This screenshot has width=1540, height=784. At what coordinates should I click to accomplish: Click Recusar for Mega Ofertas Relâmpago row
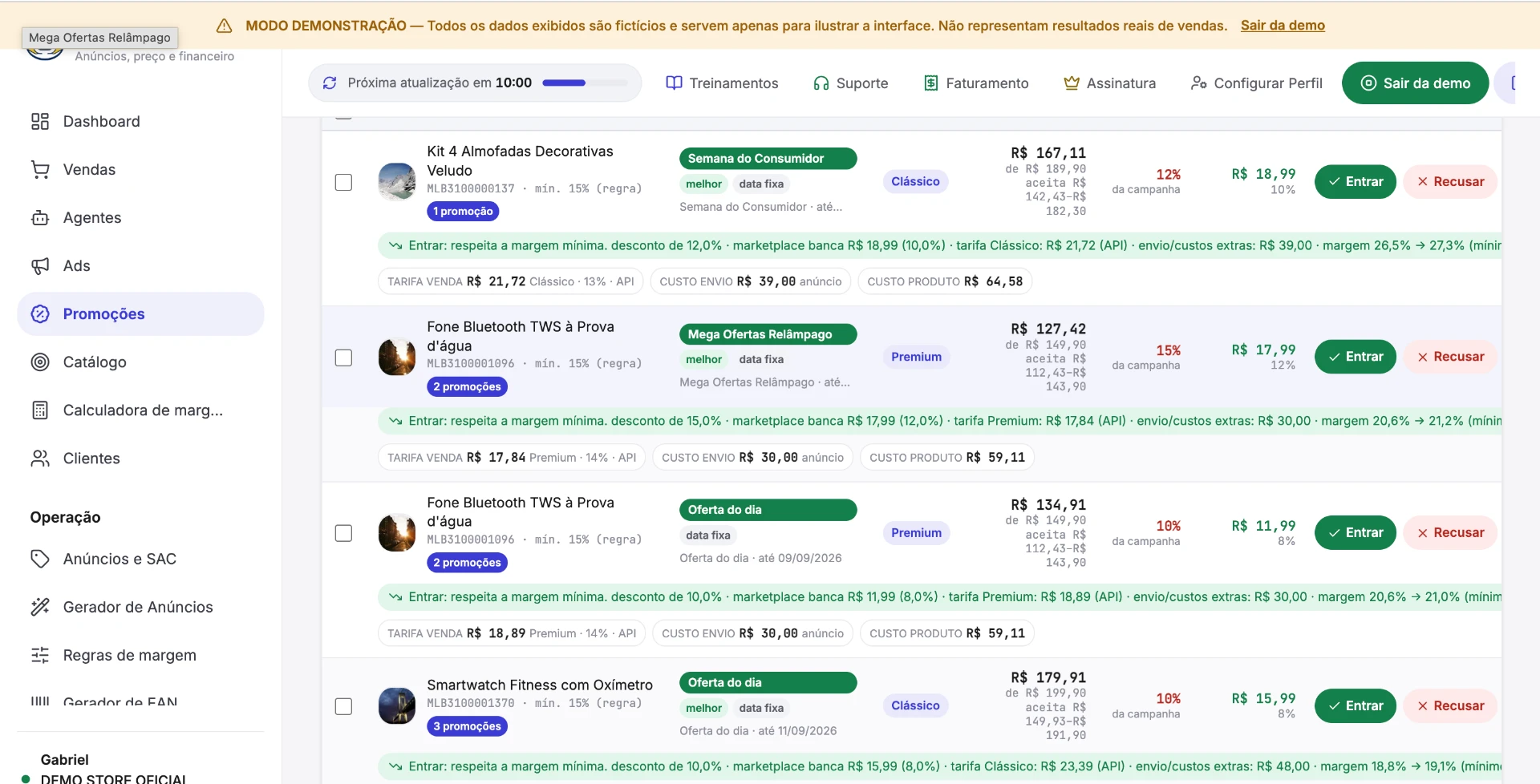1450,357
